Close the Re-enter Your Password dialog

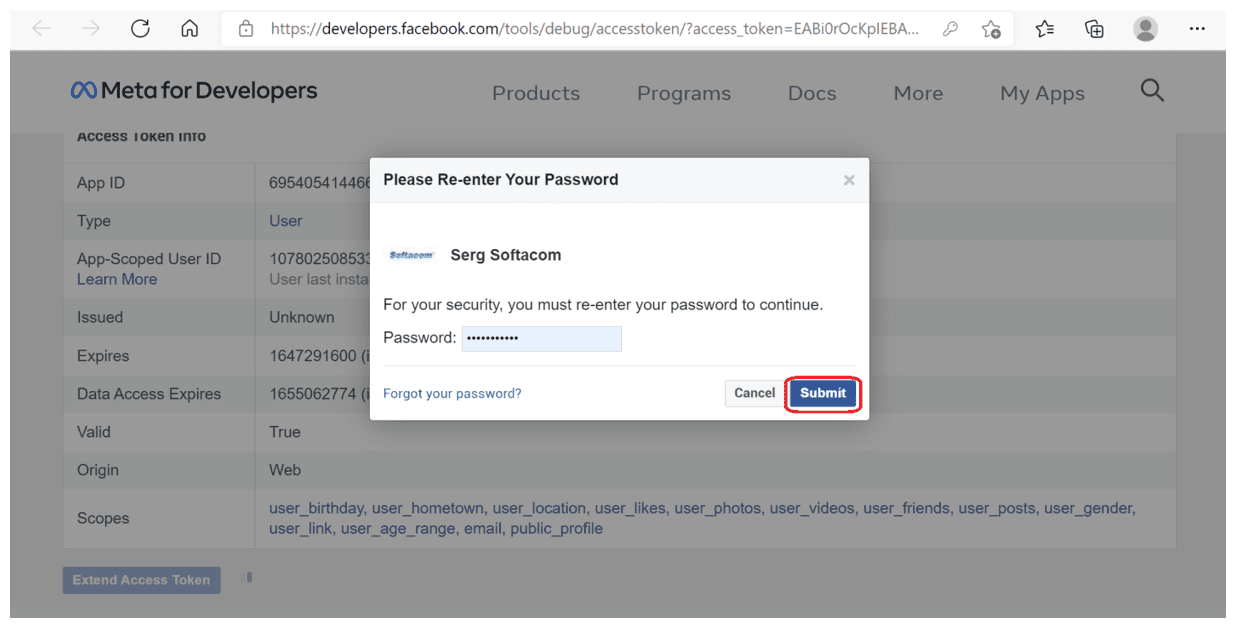click(849, 180)
